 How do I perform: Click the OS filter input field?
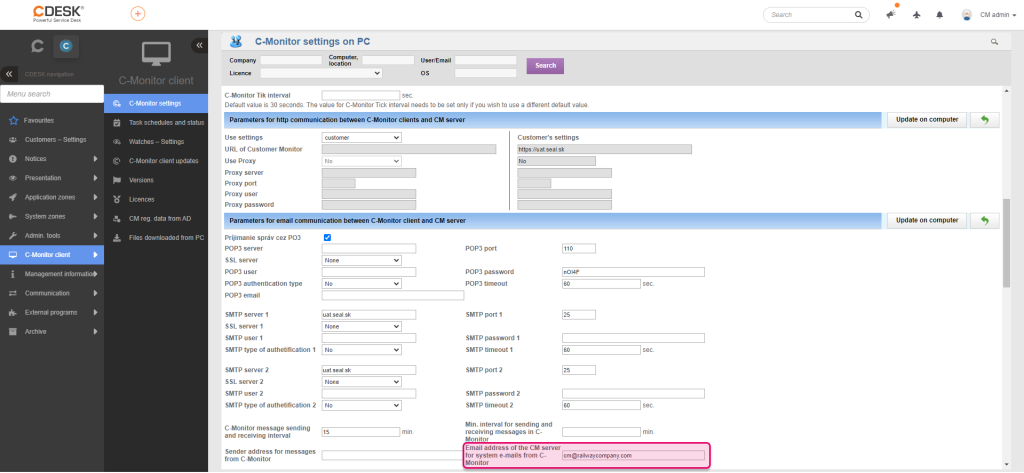click(485, 73)
